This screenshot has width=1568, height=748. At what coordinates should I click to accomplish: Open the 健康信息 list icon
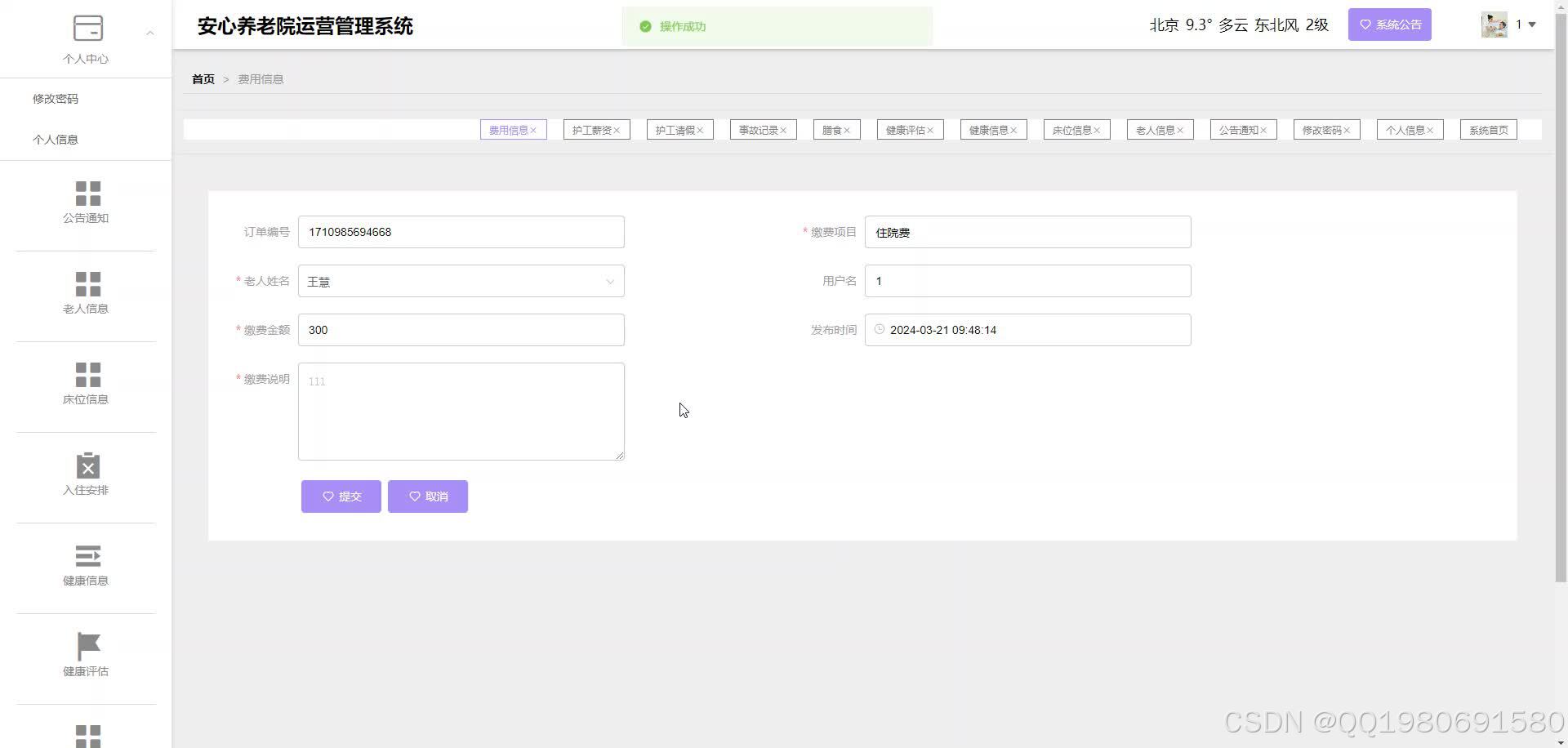tap(87, 556)
